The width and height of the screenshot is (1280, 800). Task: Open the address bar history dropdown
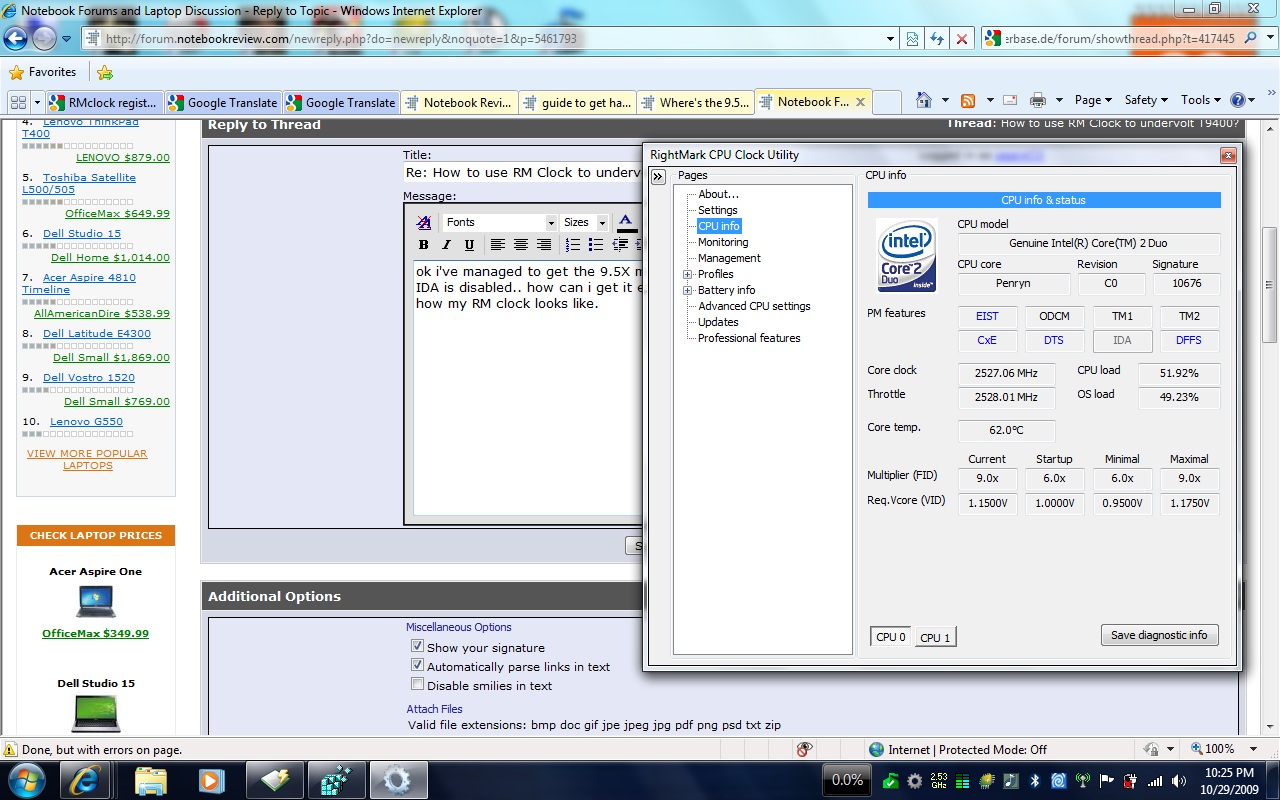(891, 39)
